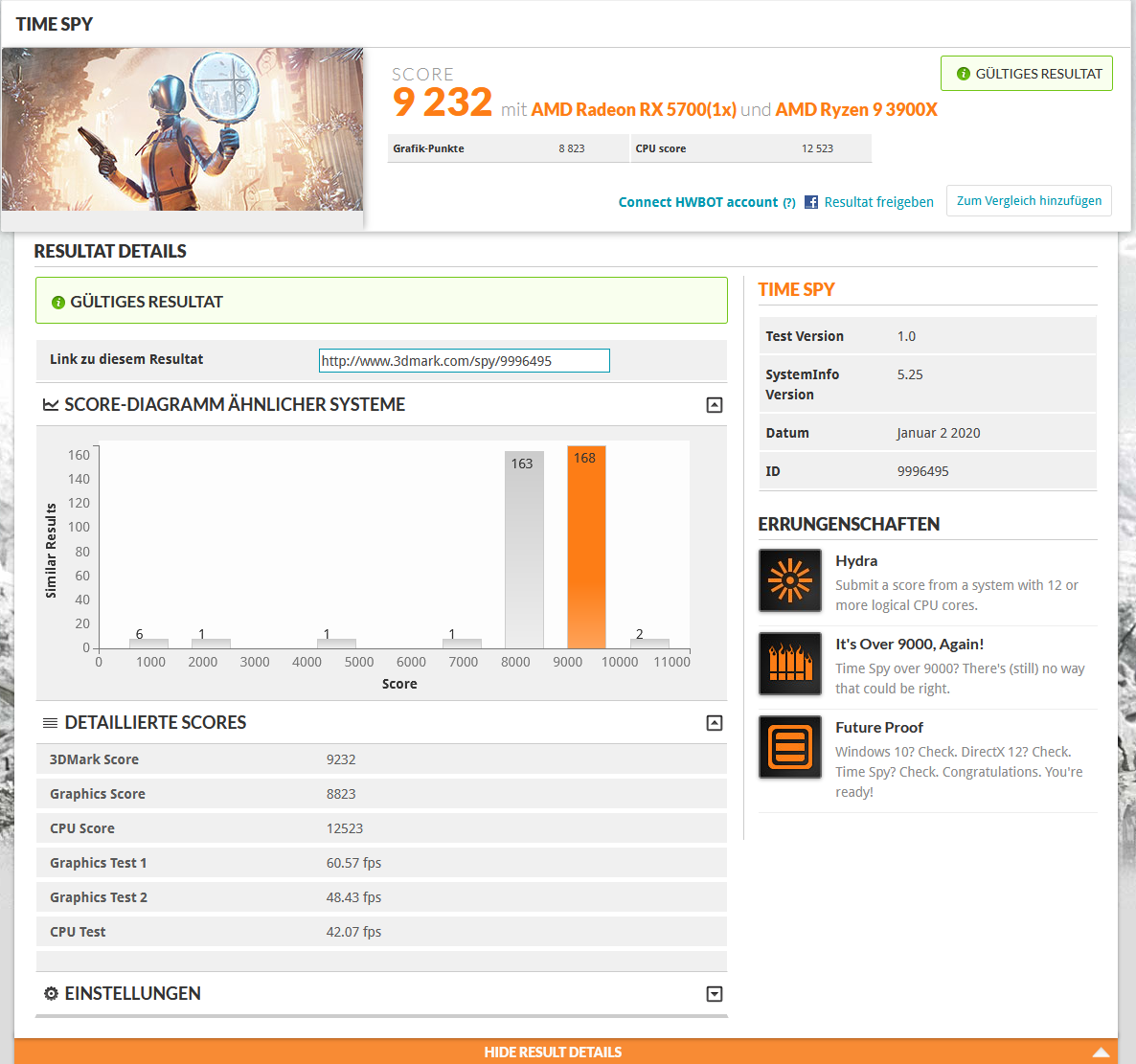Click the chart bar labeled 2
The image size is (1136, 1064).
tap(649, 644)
